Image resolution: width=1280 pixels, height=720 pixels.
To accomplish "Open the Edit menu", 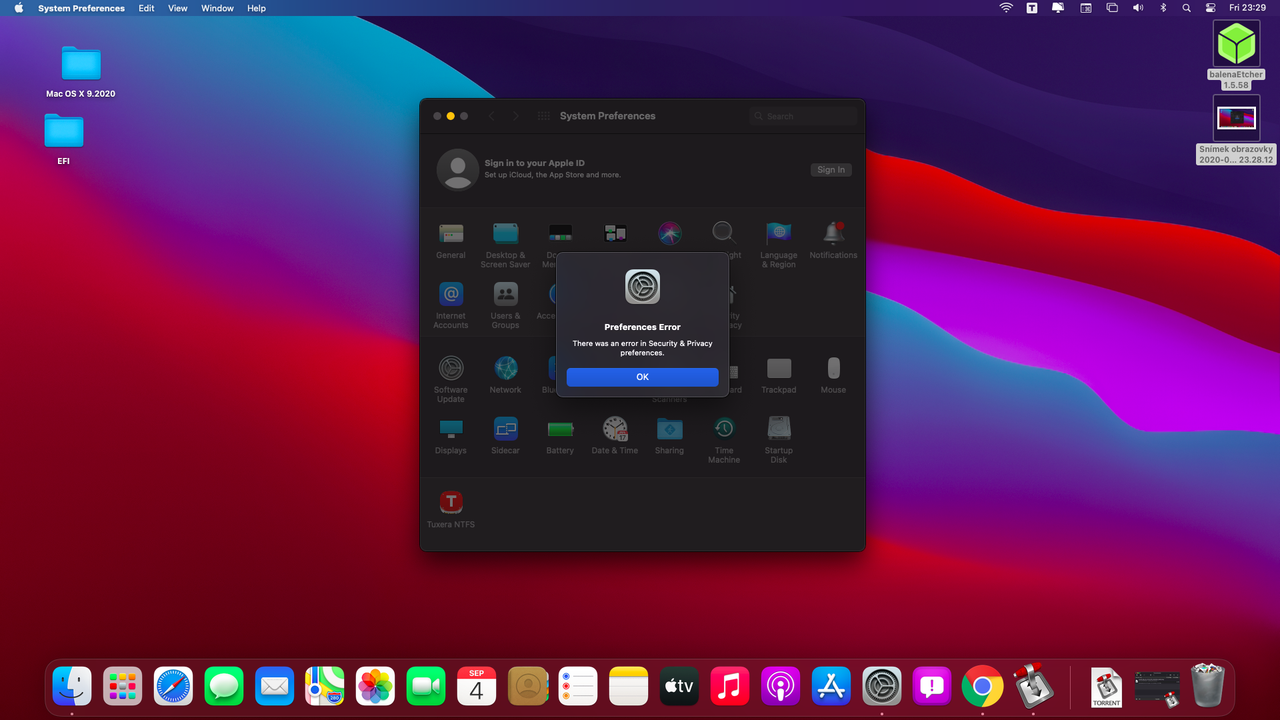I will click(146, 8).
